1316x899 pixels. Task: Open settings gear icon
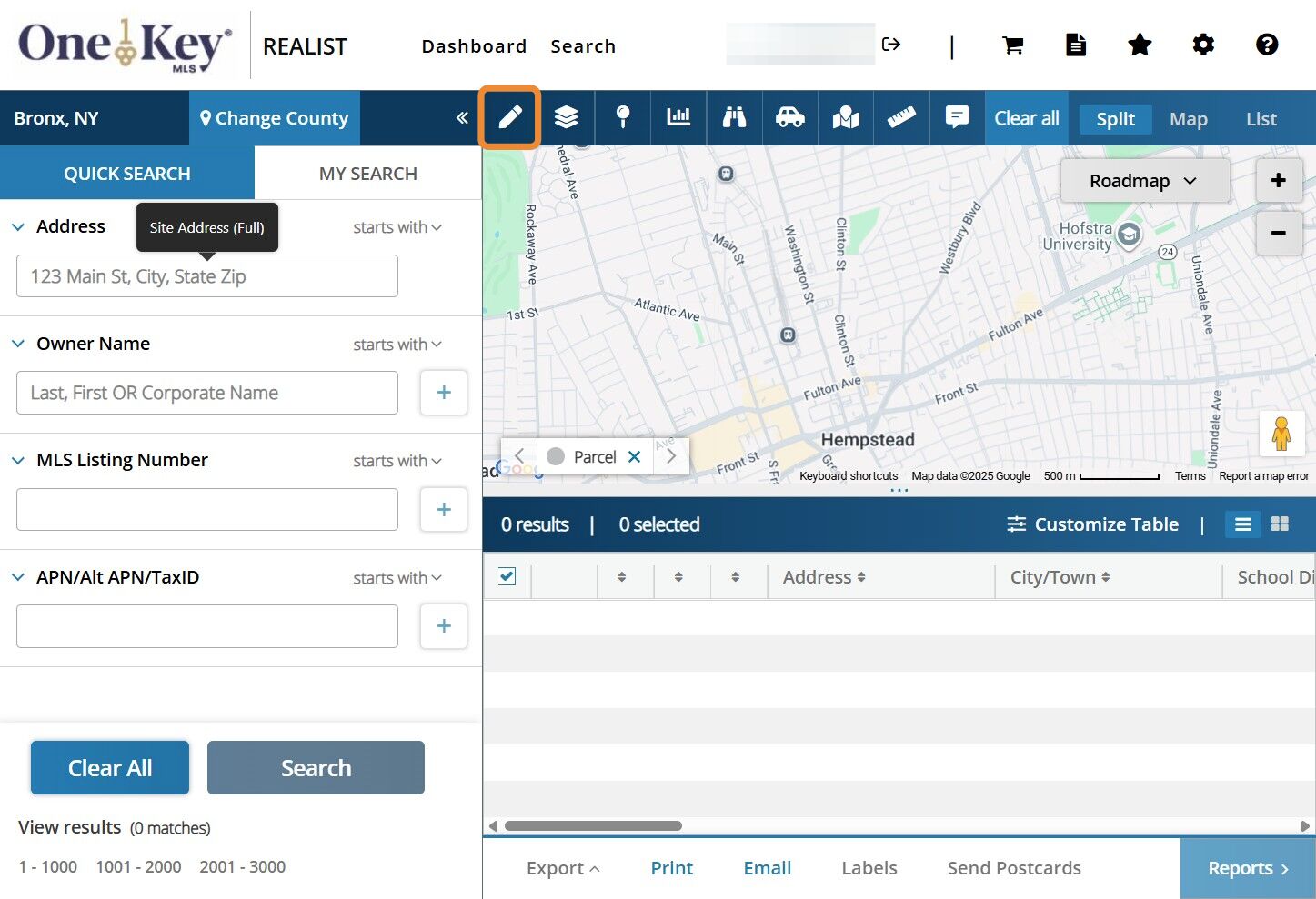1203,45
